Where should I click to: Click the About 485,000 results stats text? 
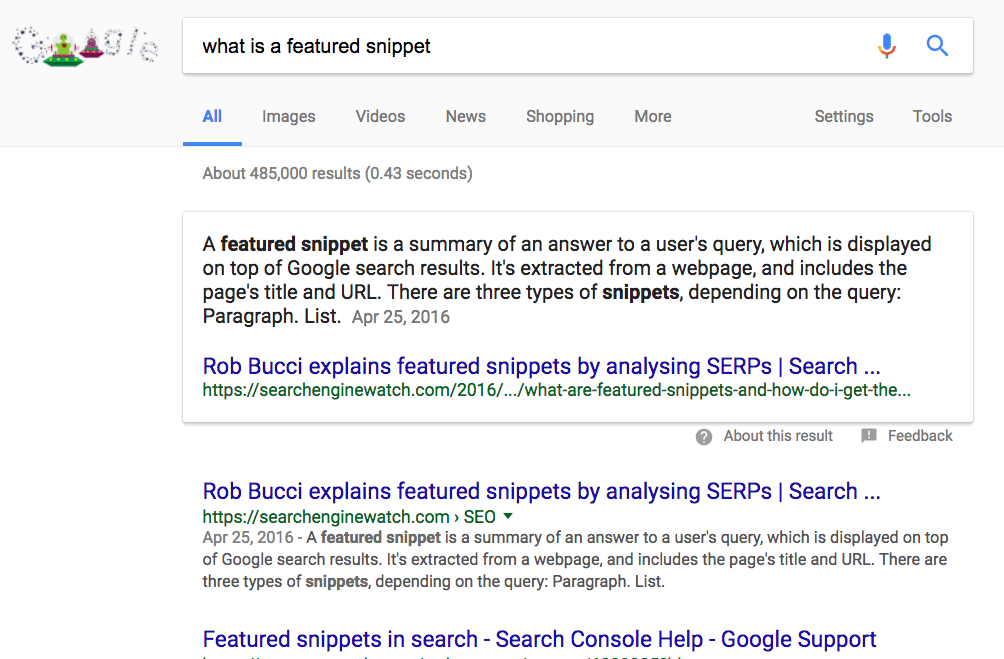tap(337, 174)
